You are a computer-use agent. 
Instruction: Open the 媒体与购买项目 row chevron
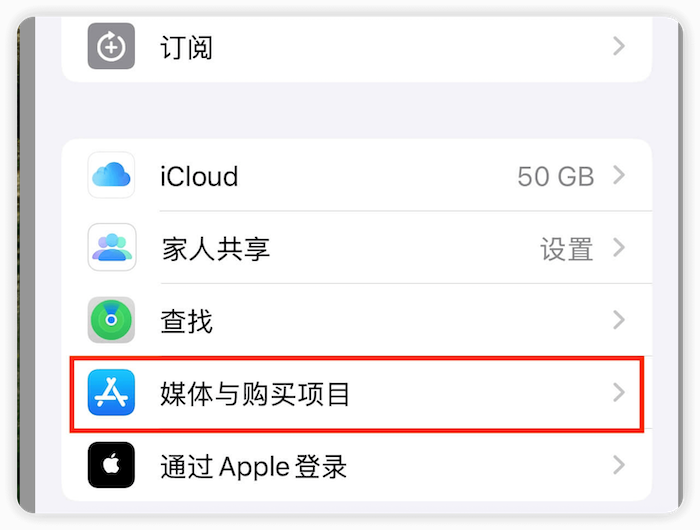click(x=619, y=392)
